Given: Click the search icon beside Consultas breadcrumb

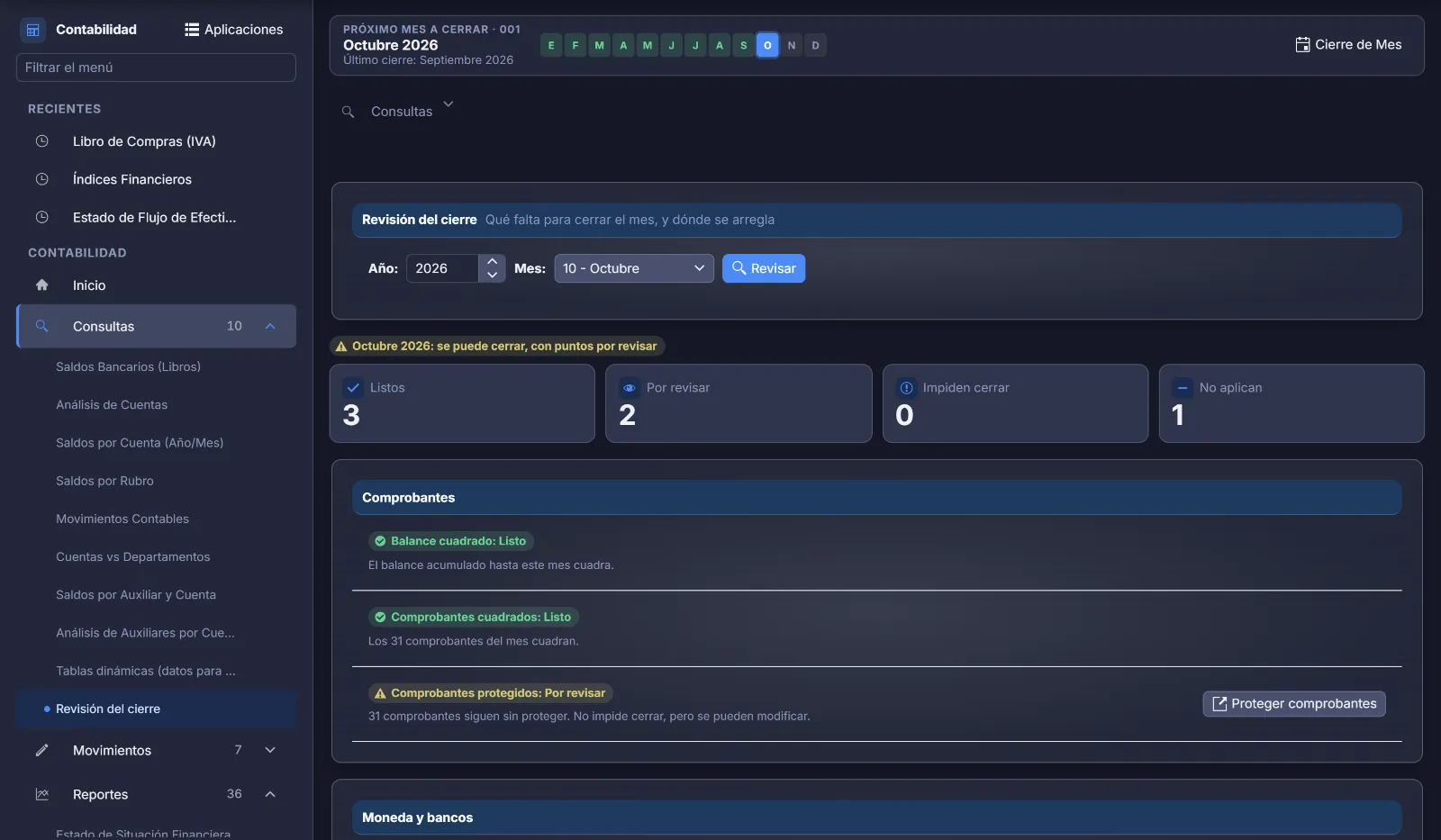Looking at the screenshot, I should (348, 112).
